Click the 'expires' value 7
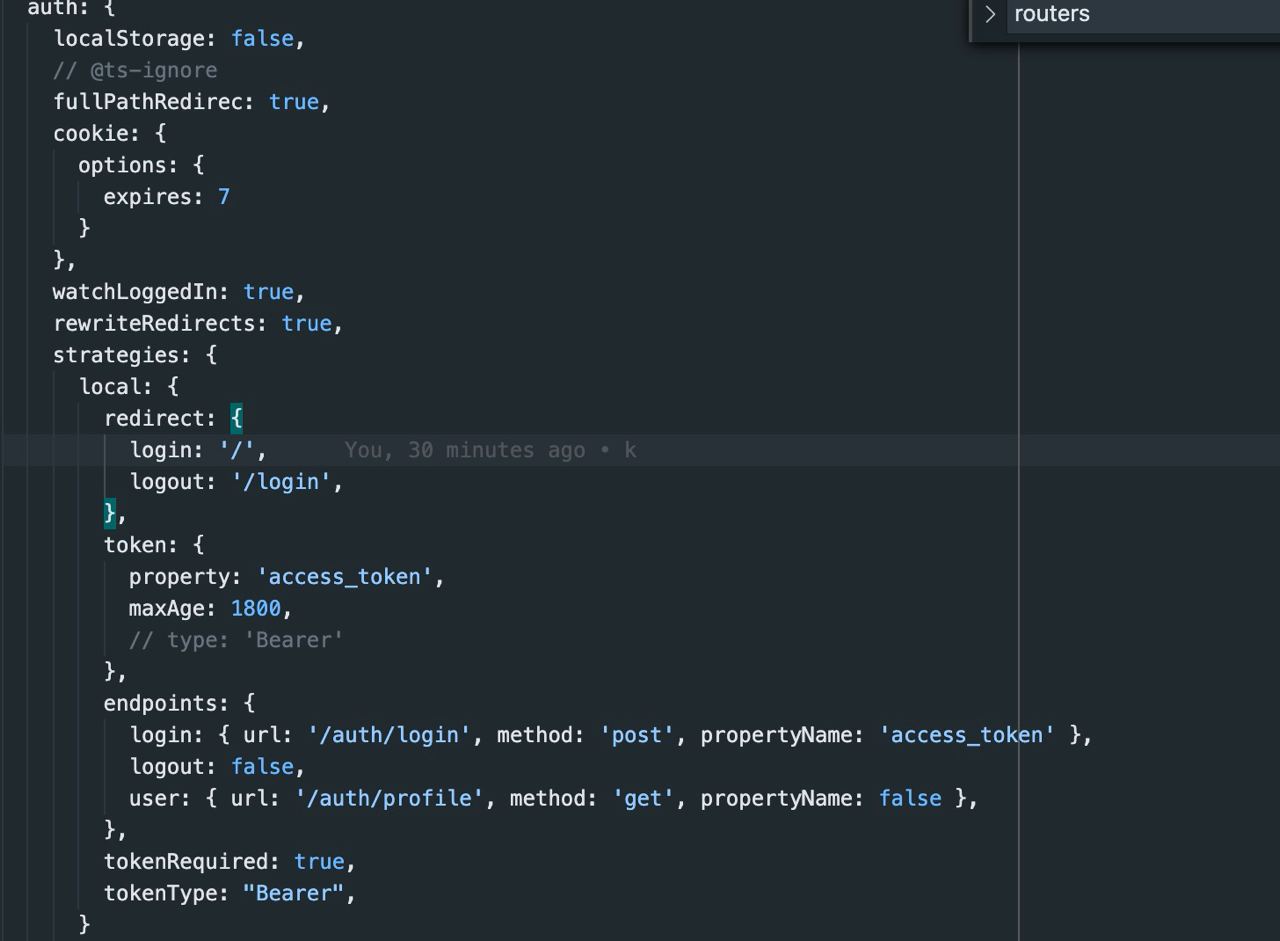Screen dimensions: 1280x941 click(224, 197)
